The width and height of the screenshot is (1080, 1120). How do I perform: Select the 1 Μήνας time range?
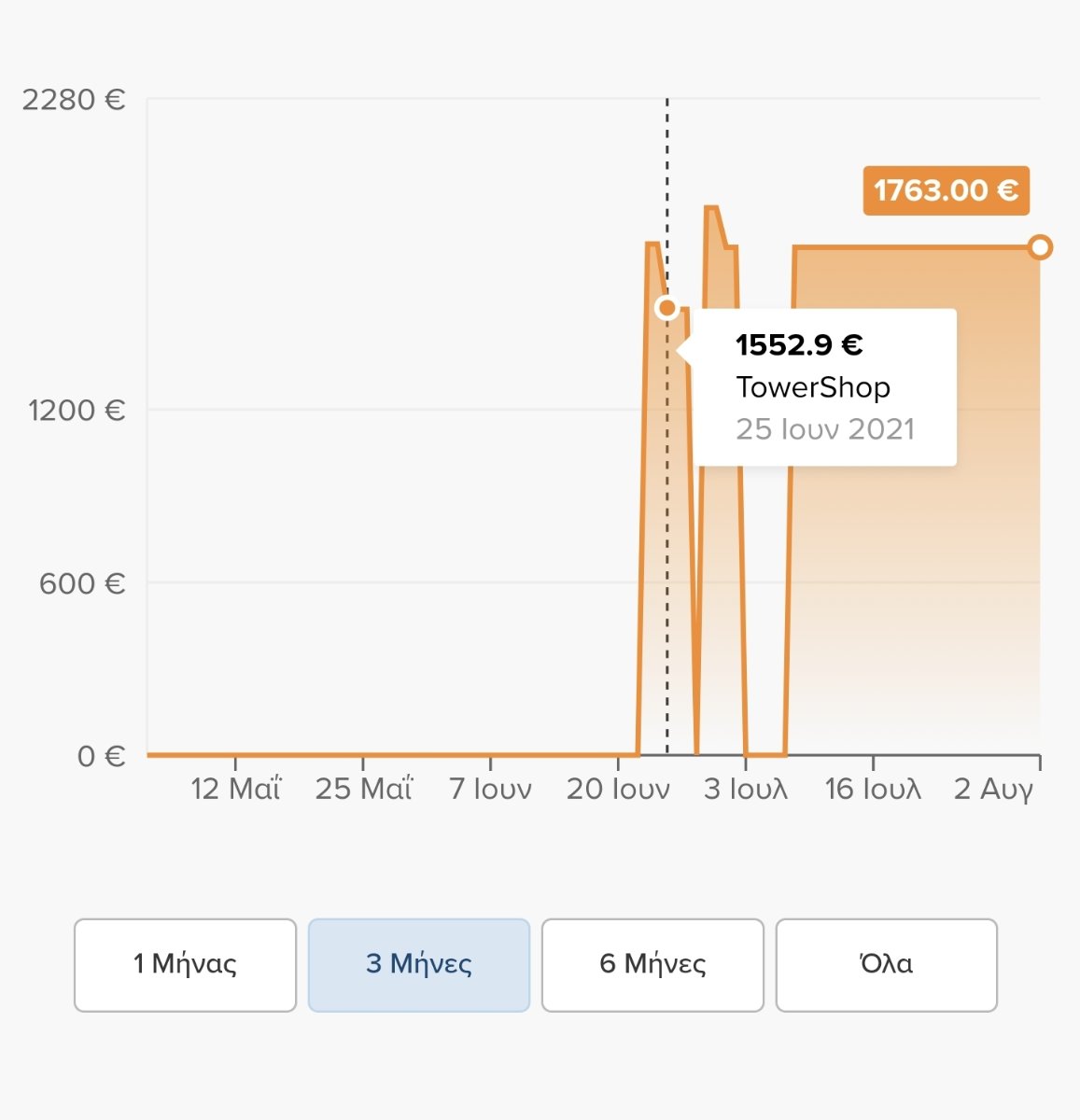coord(185,965)
